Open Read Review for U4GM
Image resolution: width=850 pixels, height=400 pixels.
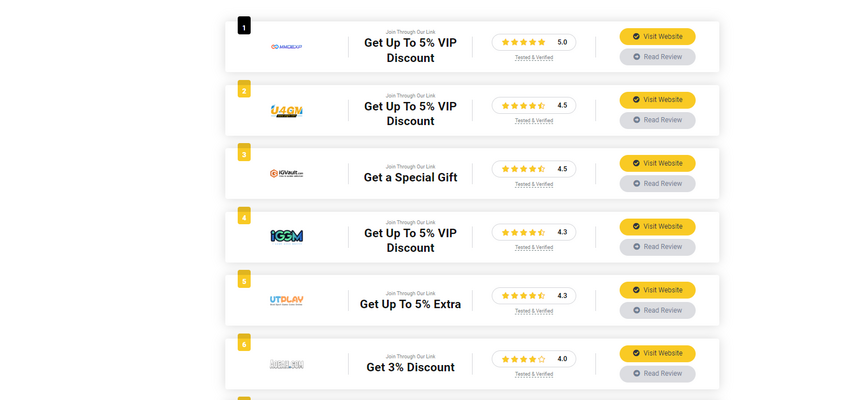(657, 120)
